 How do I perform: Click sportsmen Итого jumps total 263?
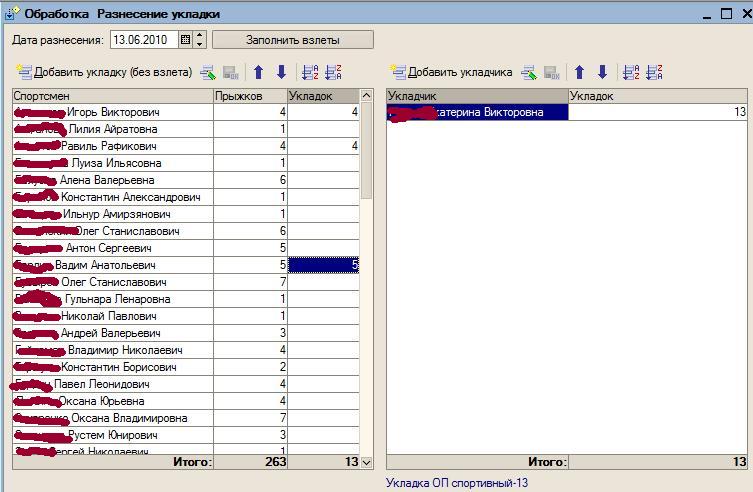[x=250, y=462]
